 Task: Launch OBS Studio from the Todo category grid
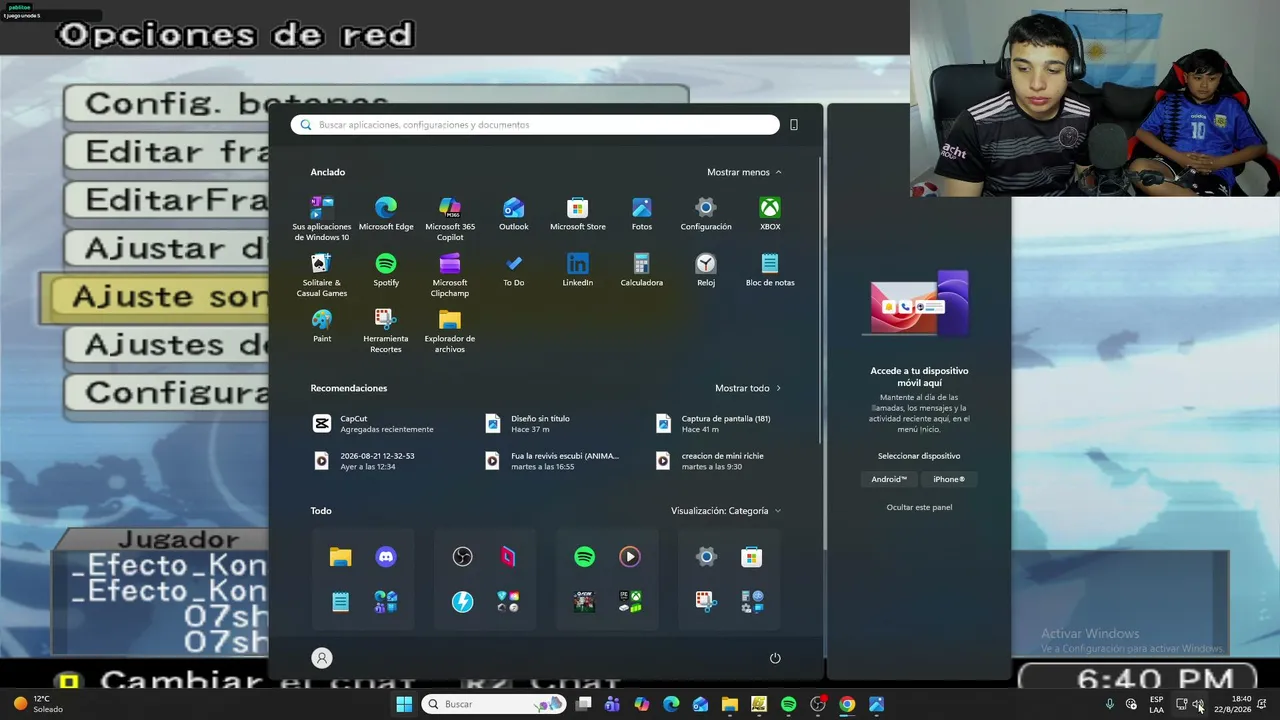[462, 557]
